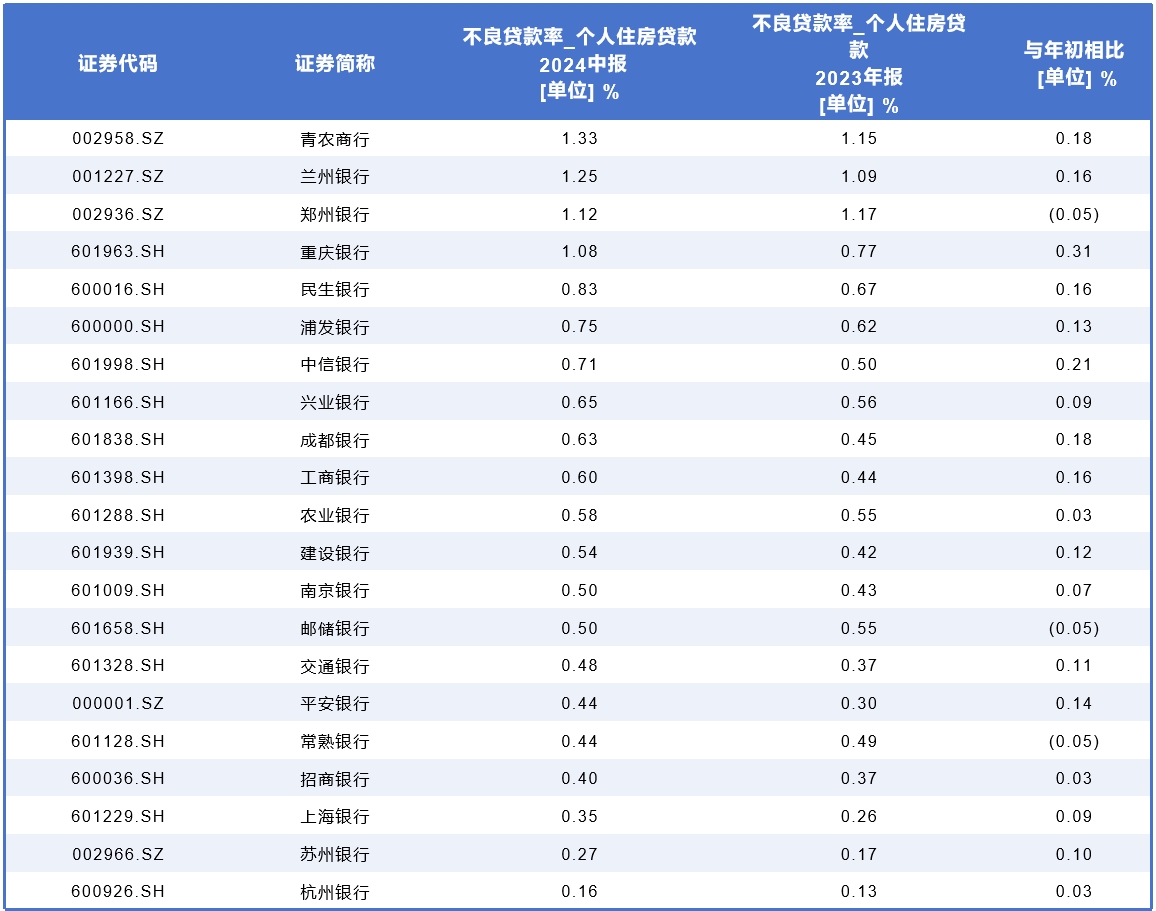Select stock code 601658.SH

118,629
